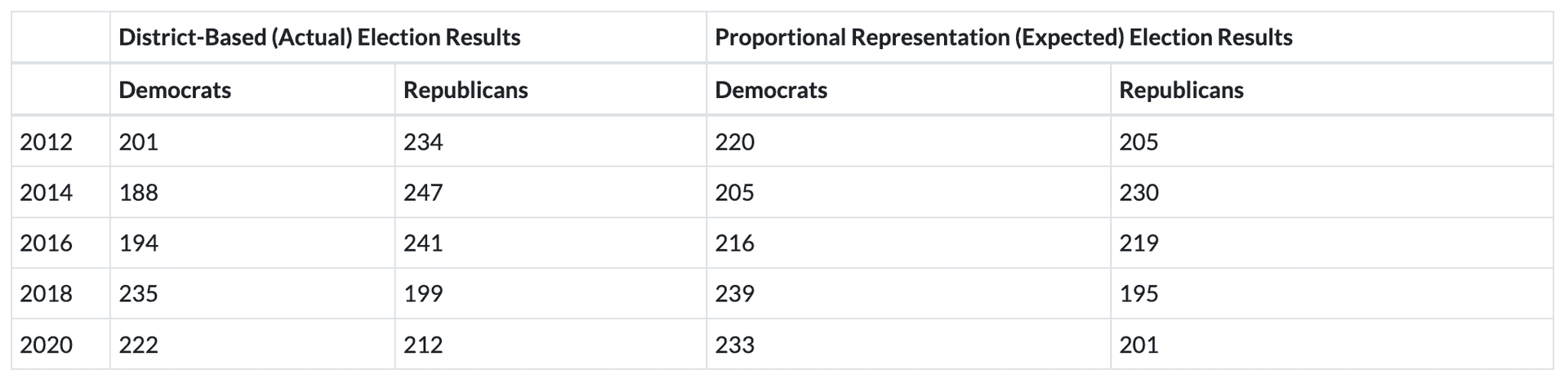Select Republicans column header under Proportional Representation
The height and width of the screenshot is (383, 1568).
(x=1181, y=90)
